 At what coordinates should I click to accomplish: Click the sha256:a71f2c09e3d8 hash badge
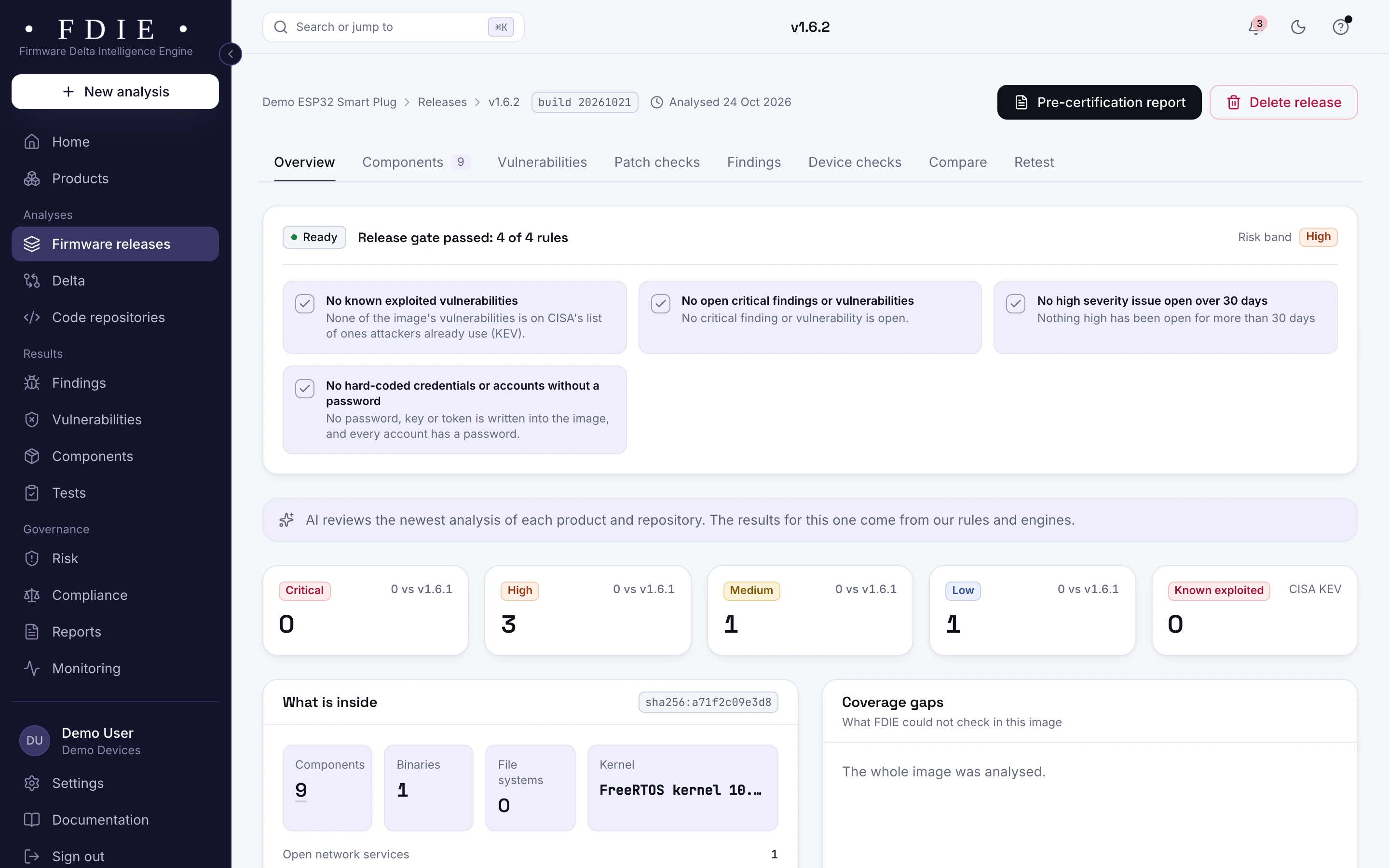click(x=708, y=702)
